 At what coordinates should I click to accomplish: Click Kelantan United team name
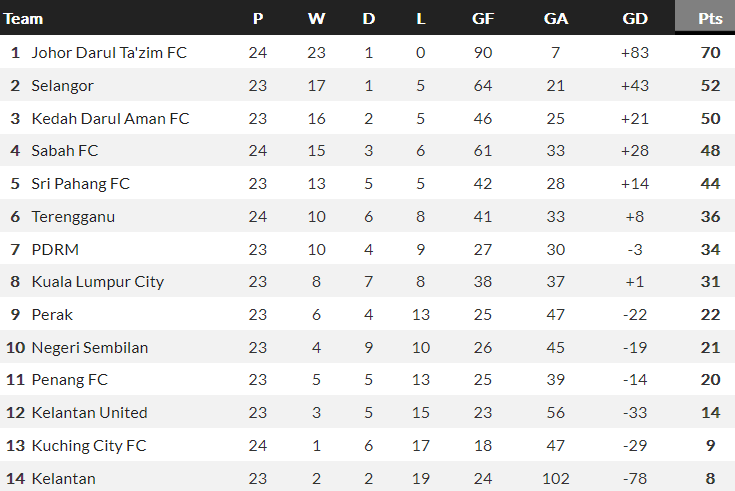(89, 412)
